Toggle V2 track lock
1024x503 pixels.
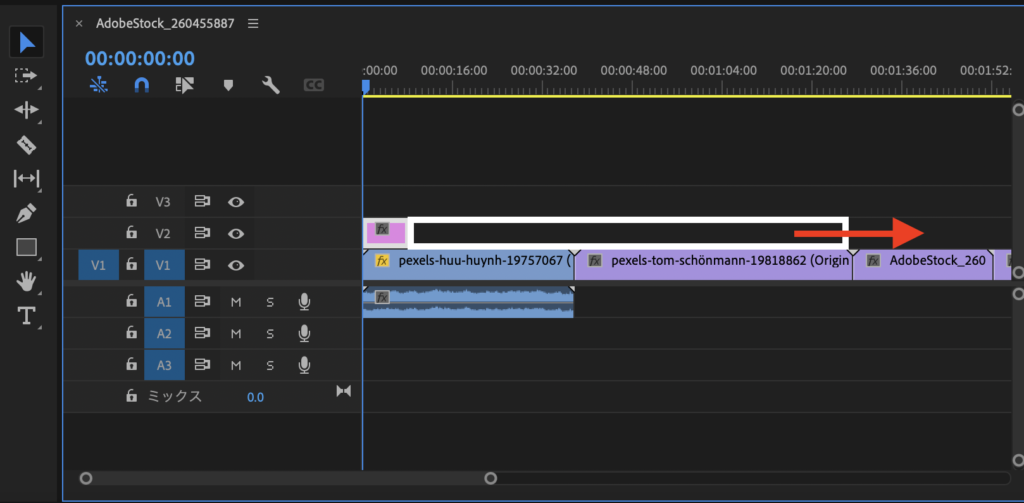click(131, 233)
